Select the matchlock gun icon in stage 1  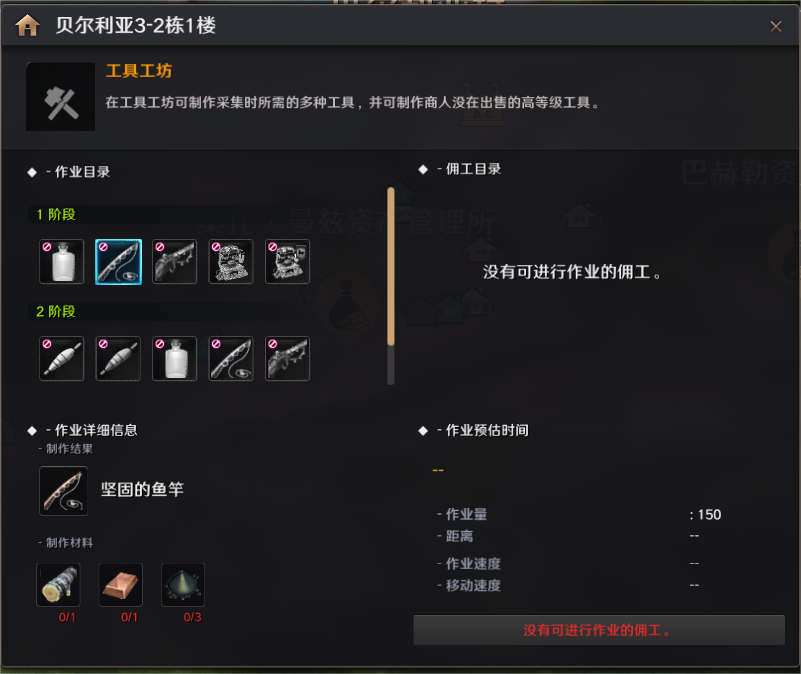[x=174, y=261]
